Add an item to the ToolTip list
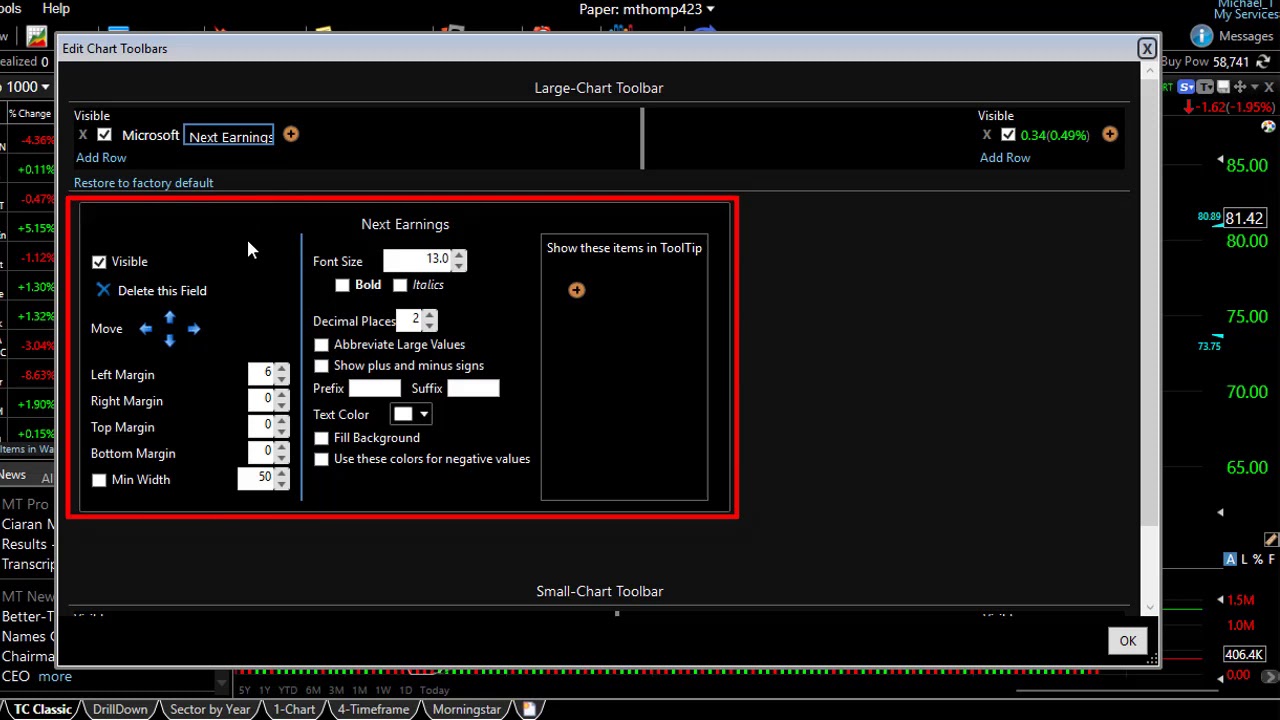 [577, 290]
